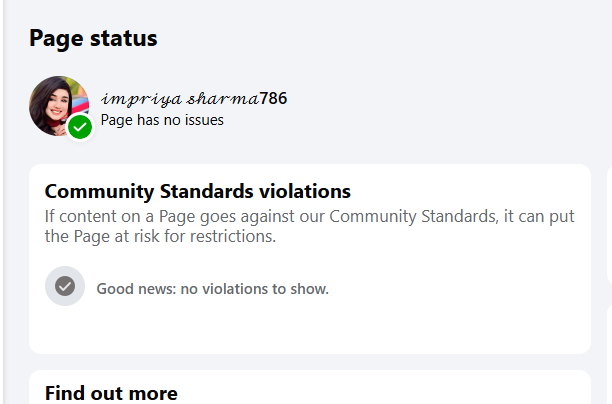The width and height of the screenshot is (612, 404).
Task: Click the word 'violations' in the card heading
Action: pyautogui.click(x=305, y=191)
